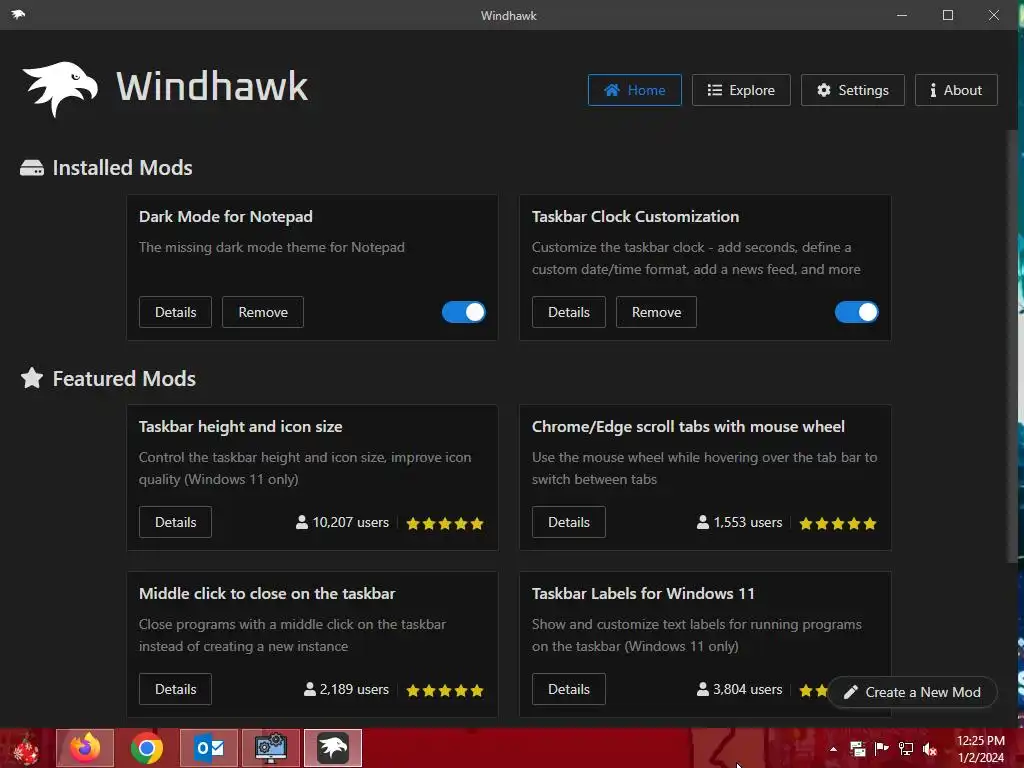Screen dimensions: 1024x768
Task: Open the taskbar clock and date
Action: point(980,749)
